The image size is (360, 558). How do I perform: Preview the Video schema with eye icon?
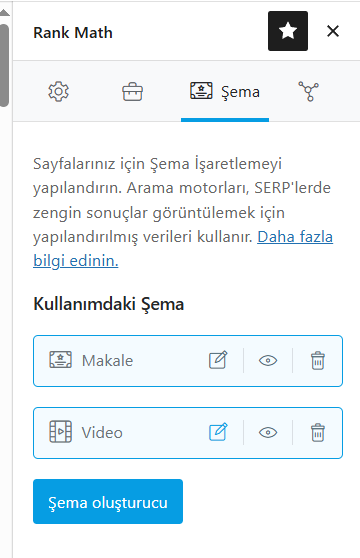[x=268, y=432]
